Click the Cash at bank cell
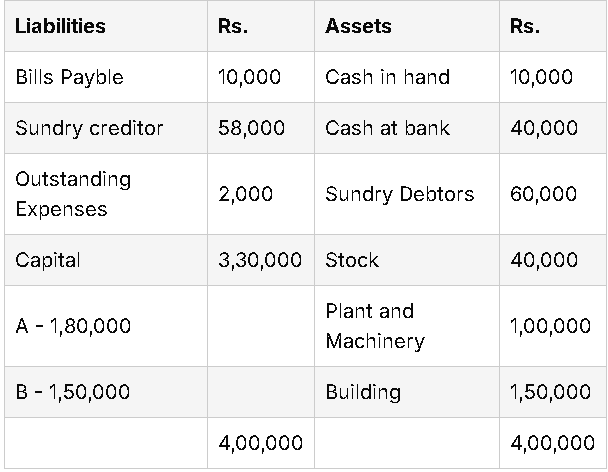608x472 pixels. [x=387, y=128]
